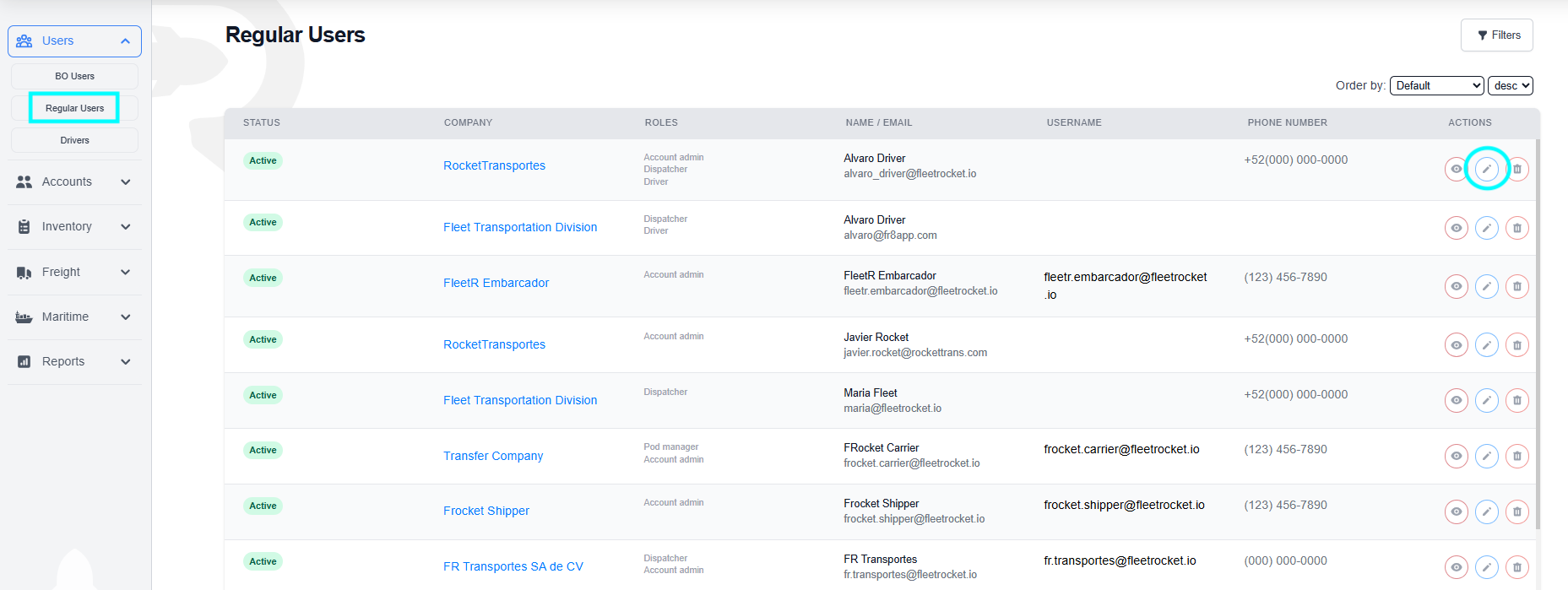Select phone (000) 000-0000 of FR Transportes
Viewport: 1568px width, 590px height.
coord(1285,560)
